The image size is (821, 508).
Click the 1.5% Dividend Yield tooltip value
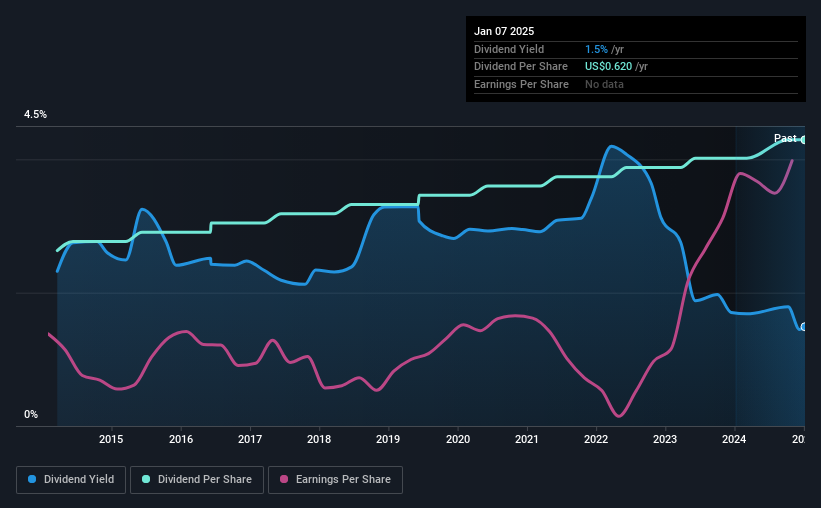[x=596, y=49]
